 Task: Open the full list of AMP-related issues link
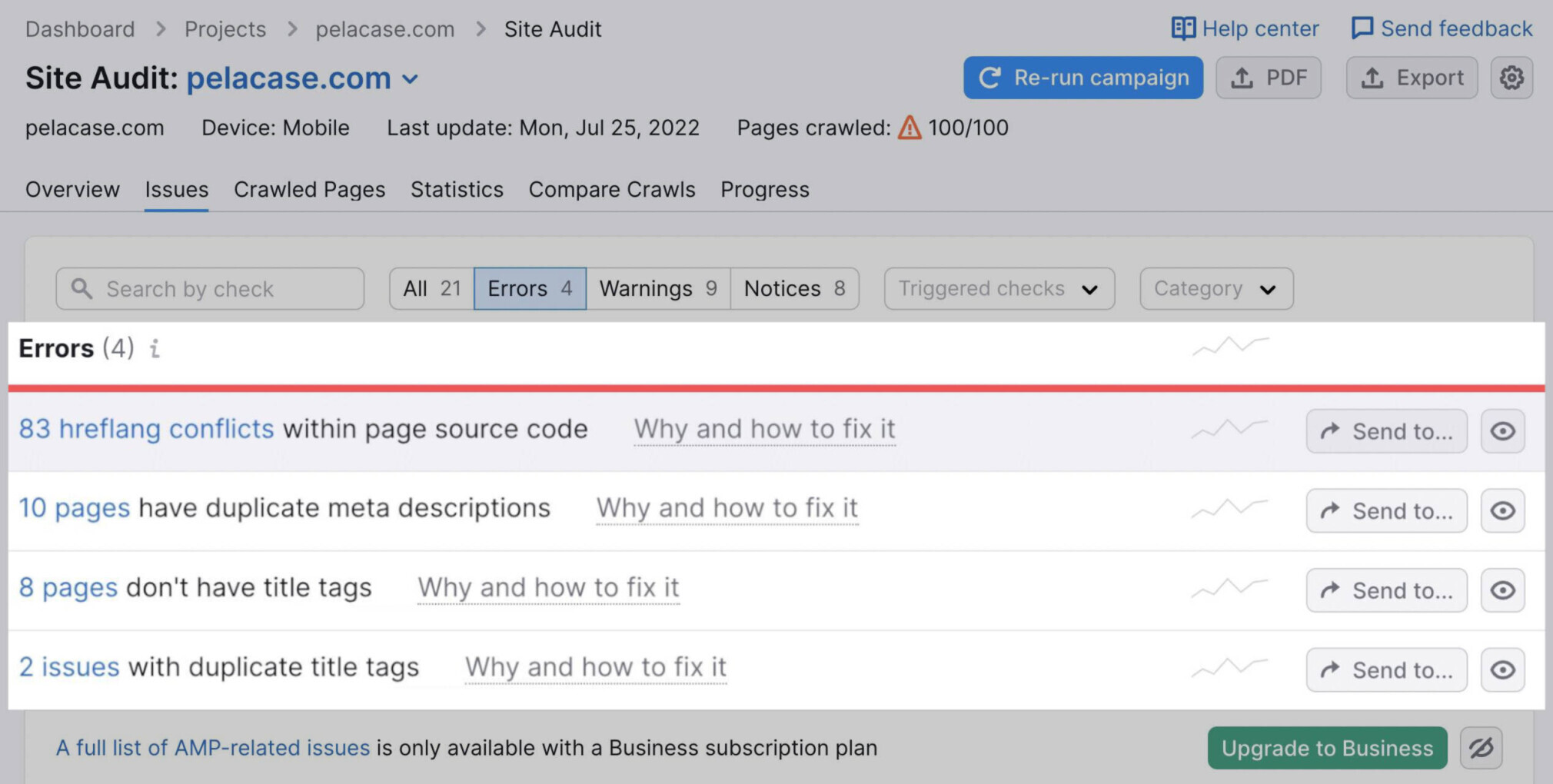(x=213, y=748)
